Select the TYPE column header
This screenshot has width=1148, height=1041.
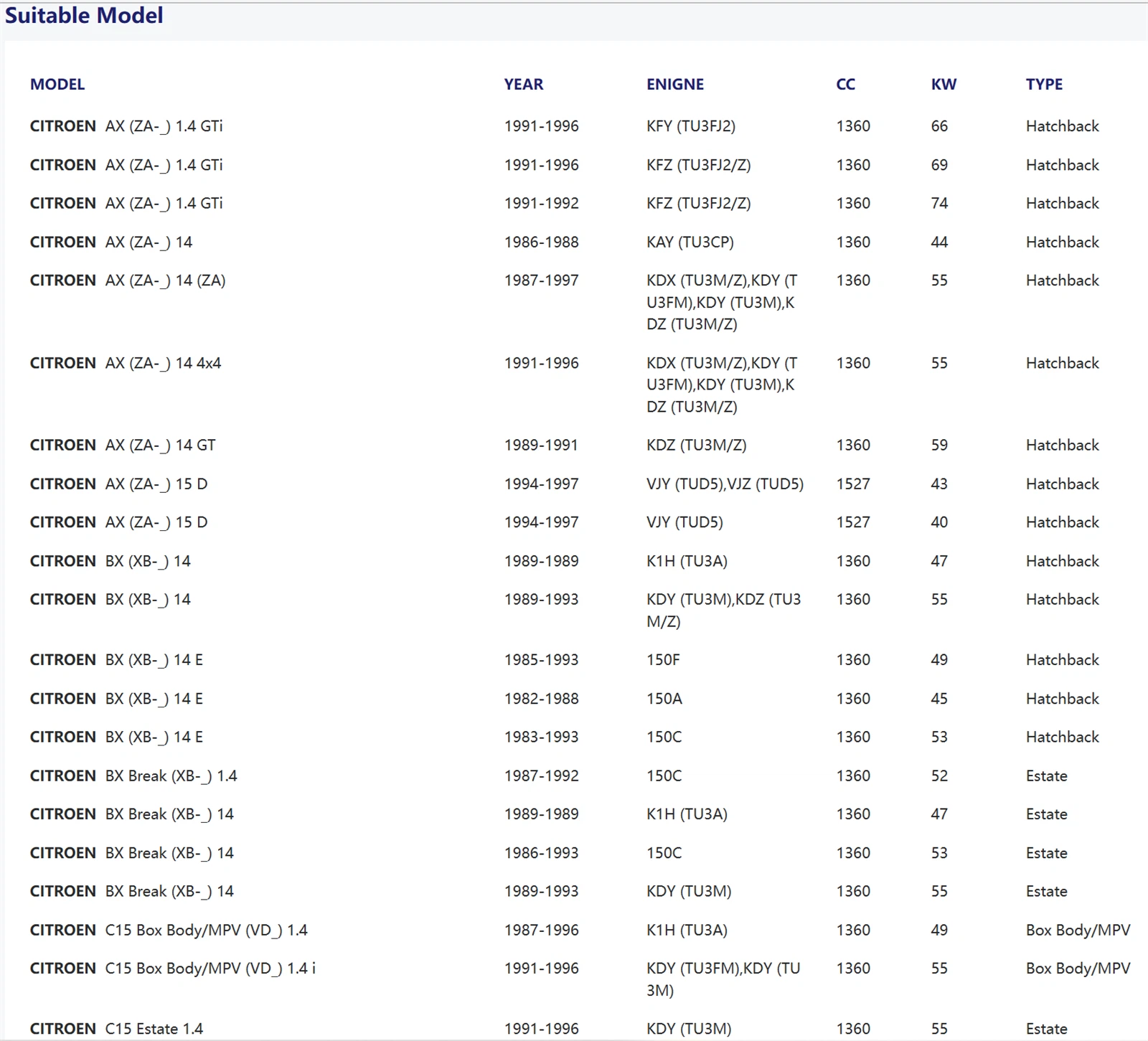tap(1044, 84)
